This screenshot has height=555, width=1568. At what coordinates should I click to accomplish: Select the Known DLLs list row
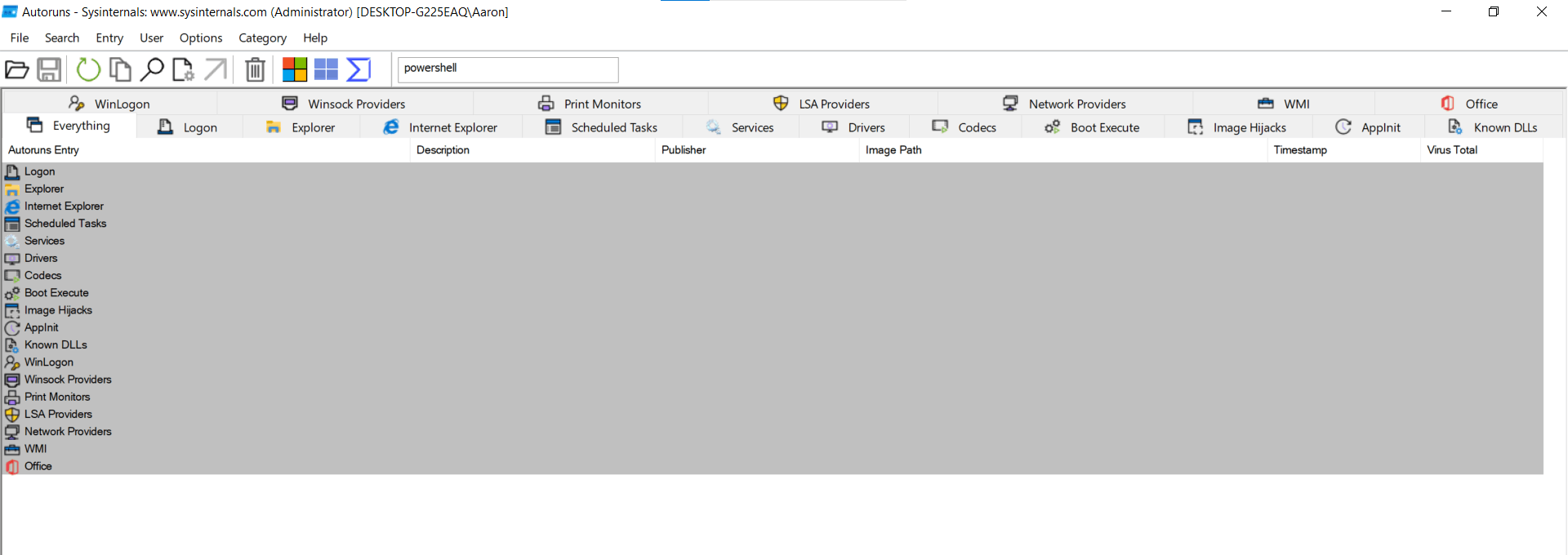[773, 345]
